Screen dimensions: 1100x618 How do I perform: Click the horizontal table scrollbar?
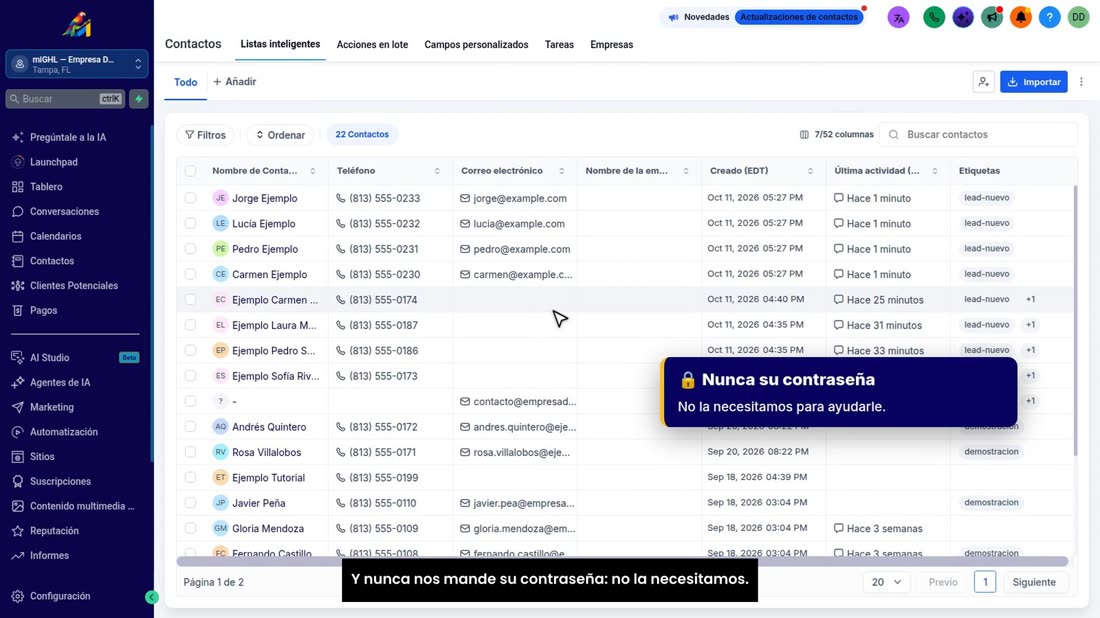(622, 561)
